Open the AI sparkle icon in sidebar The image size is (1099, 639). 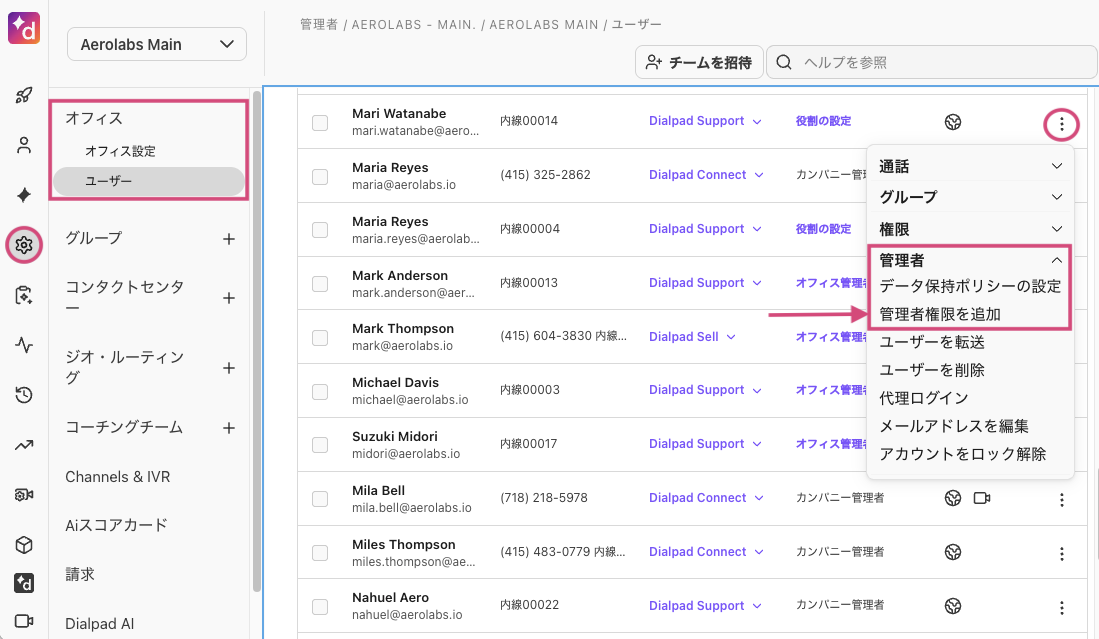coord(24,195)
